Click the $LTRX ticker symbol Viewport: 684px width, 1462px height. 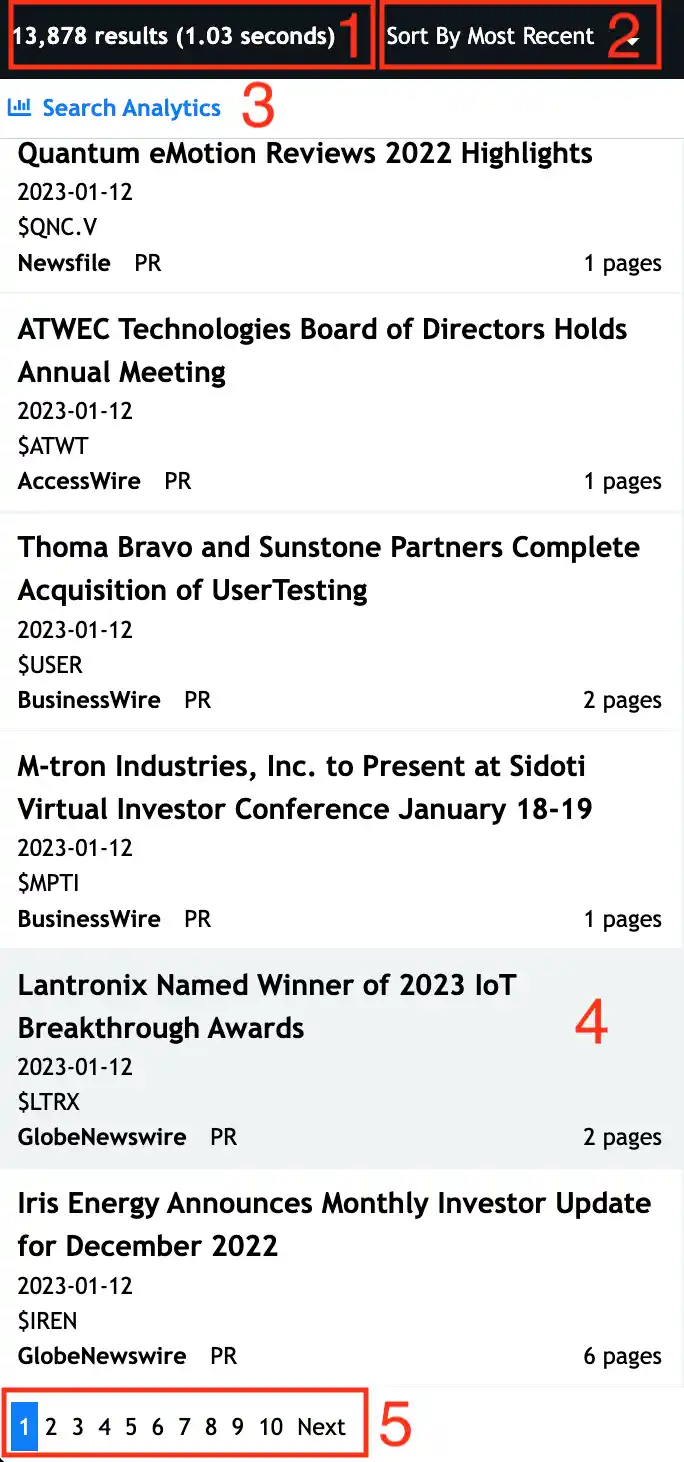click(48, 1102)
